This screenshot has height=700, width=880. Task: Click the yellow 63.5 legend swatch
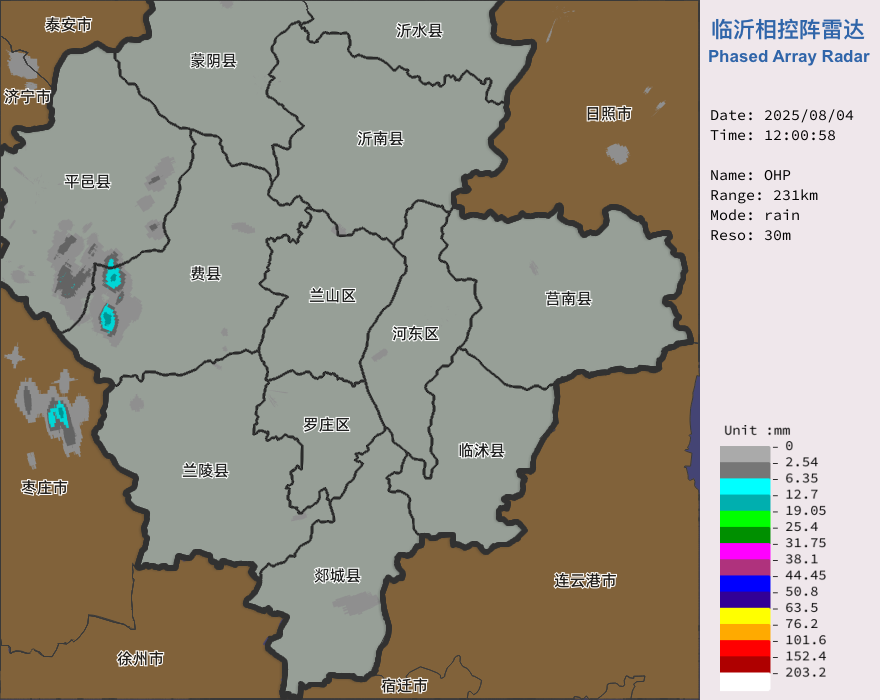click(745, 616)
